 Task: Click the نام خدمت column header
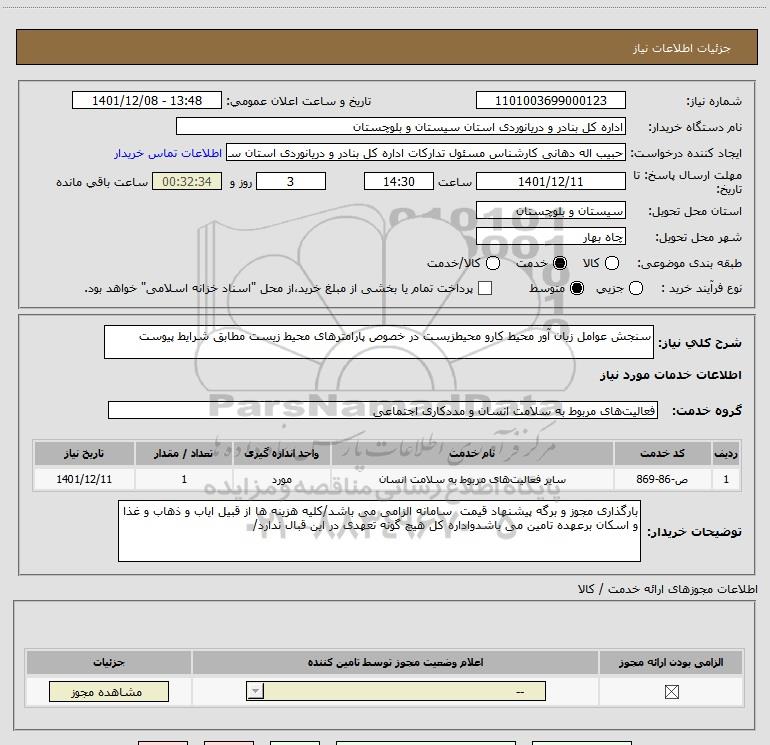[x=472, y=453]
